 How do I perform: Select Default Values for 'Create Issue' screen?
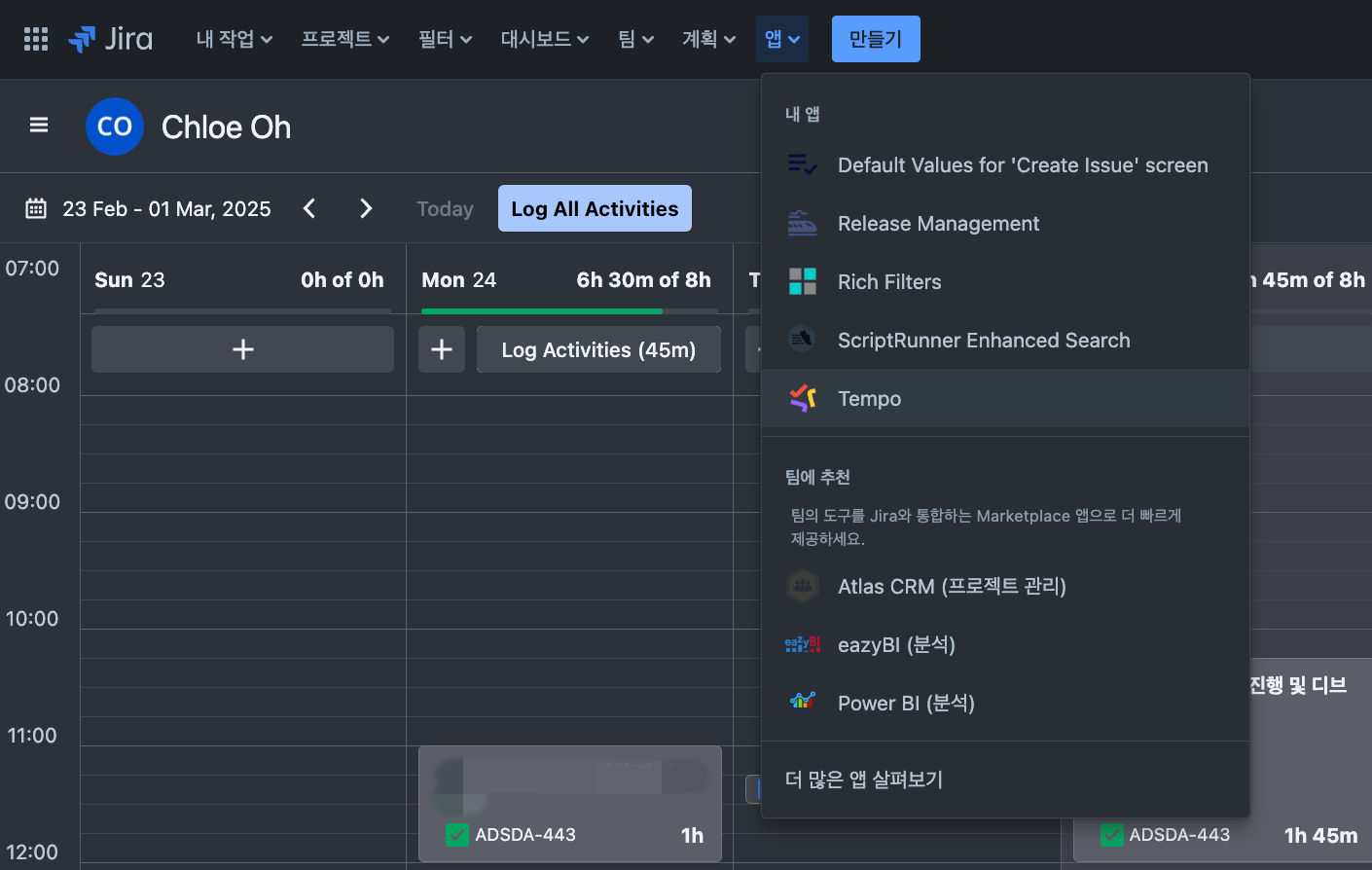click(1005, 165)
